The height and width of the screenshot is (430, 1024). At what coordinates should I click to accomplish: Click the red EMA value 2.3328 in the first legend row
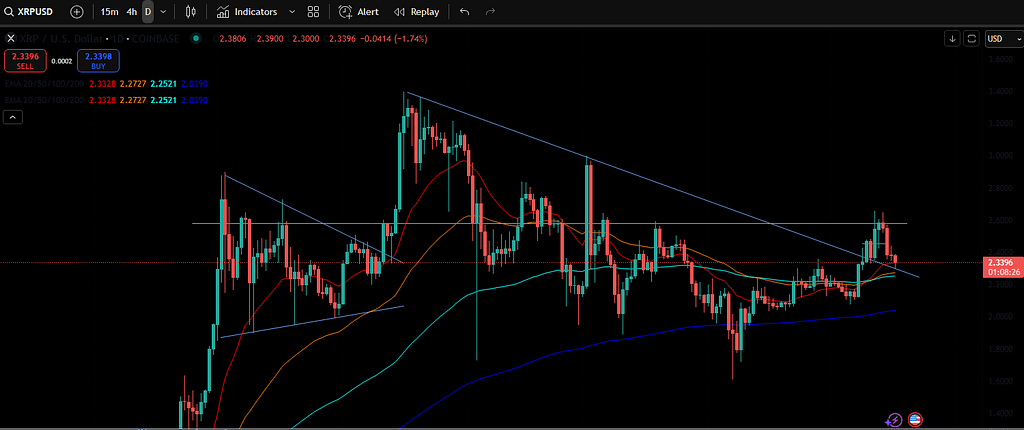[102, 84]
